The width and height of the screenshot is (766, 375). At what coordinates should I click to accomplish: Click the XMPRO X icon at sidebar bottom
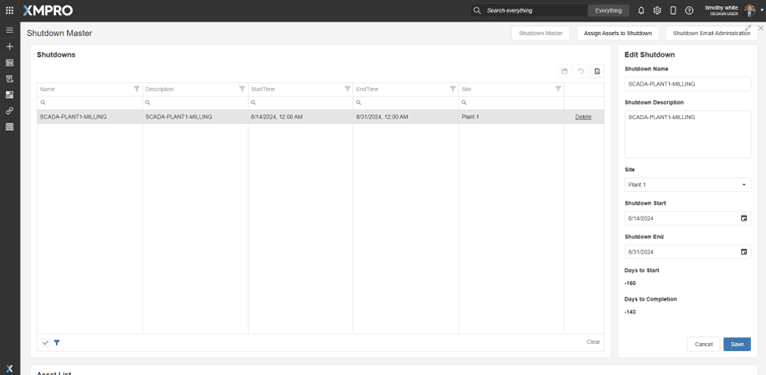tap(9, 369)
